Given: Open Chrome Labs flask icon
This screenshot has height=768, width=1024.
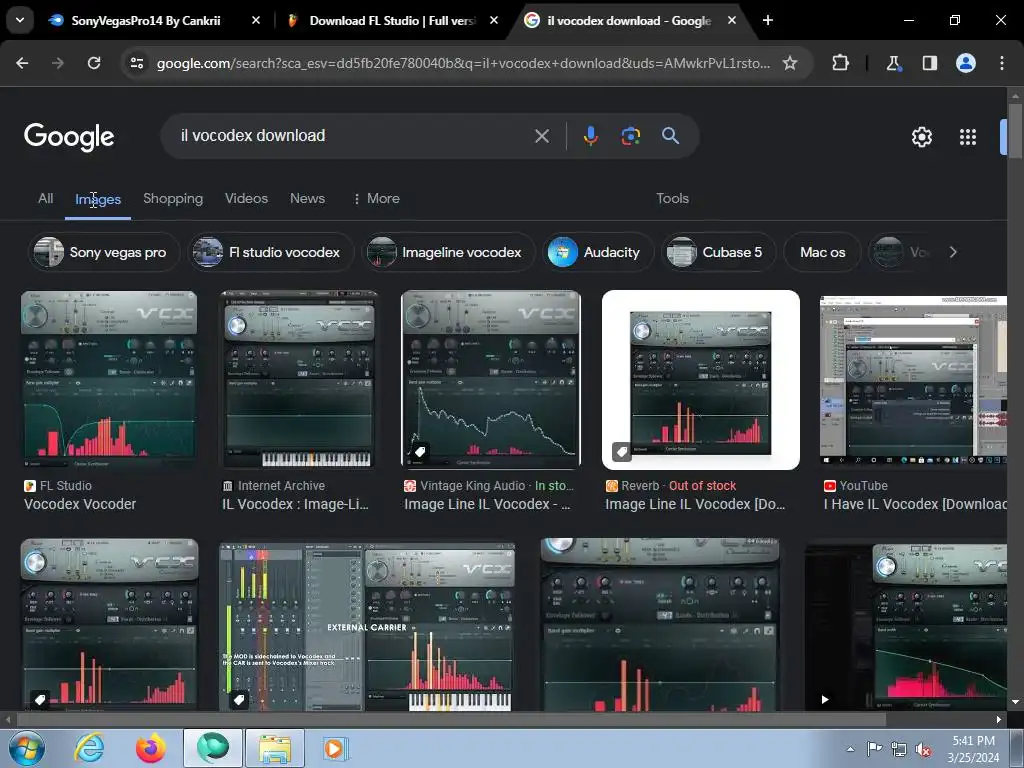Looking at the screenshot, I should coord(893,63).
